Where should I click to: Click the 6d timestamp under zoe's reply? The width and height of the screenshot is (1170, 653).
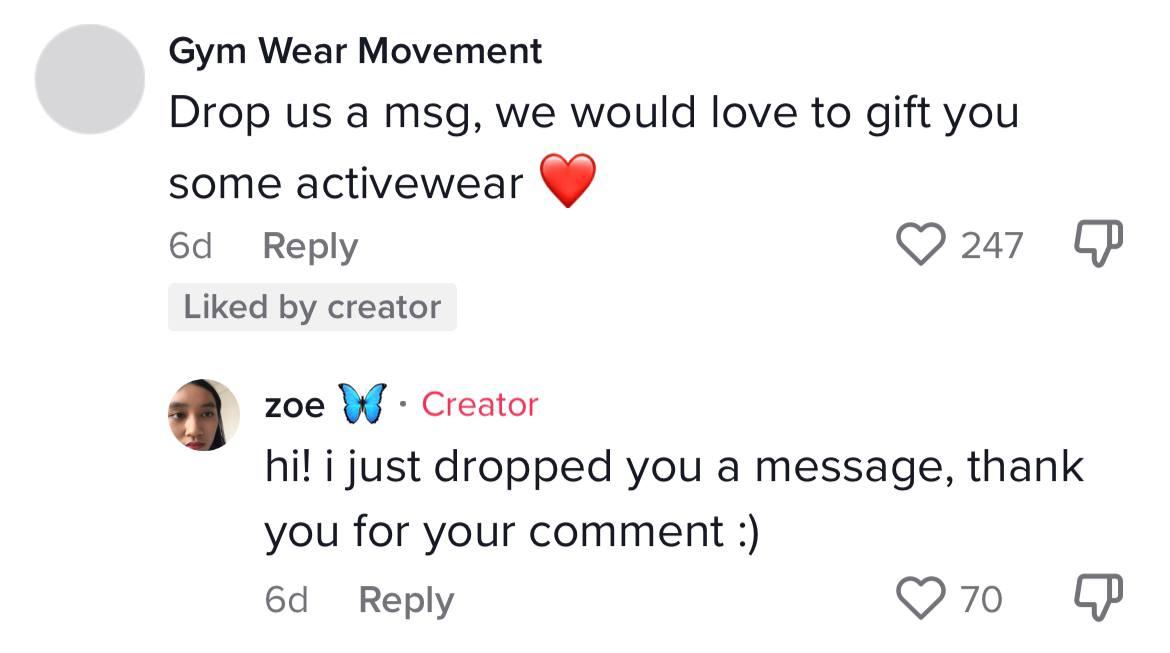tap(286, 600)
